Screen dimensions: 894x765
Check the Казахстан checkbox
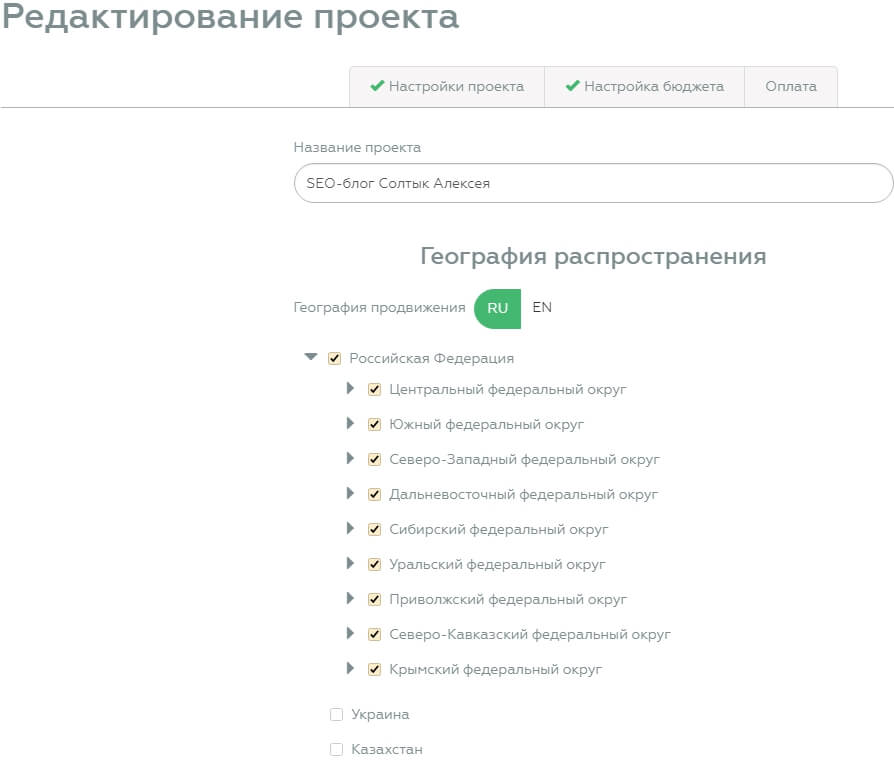point(336,749)
